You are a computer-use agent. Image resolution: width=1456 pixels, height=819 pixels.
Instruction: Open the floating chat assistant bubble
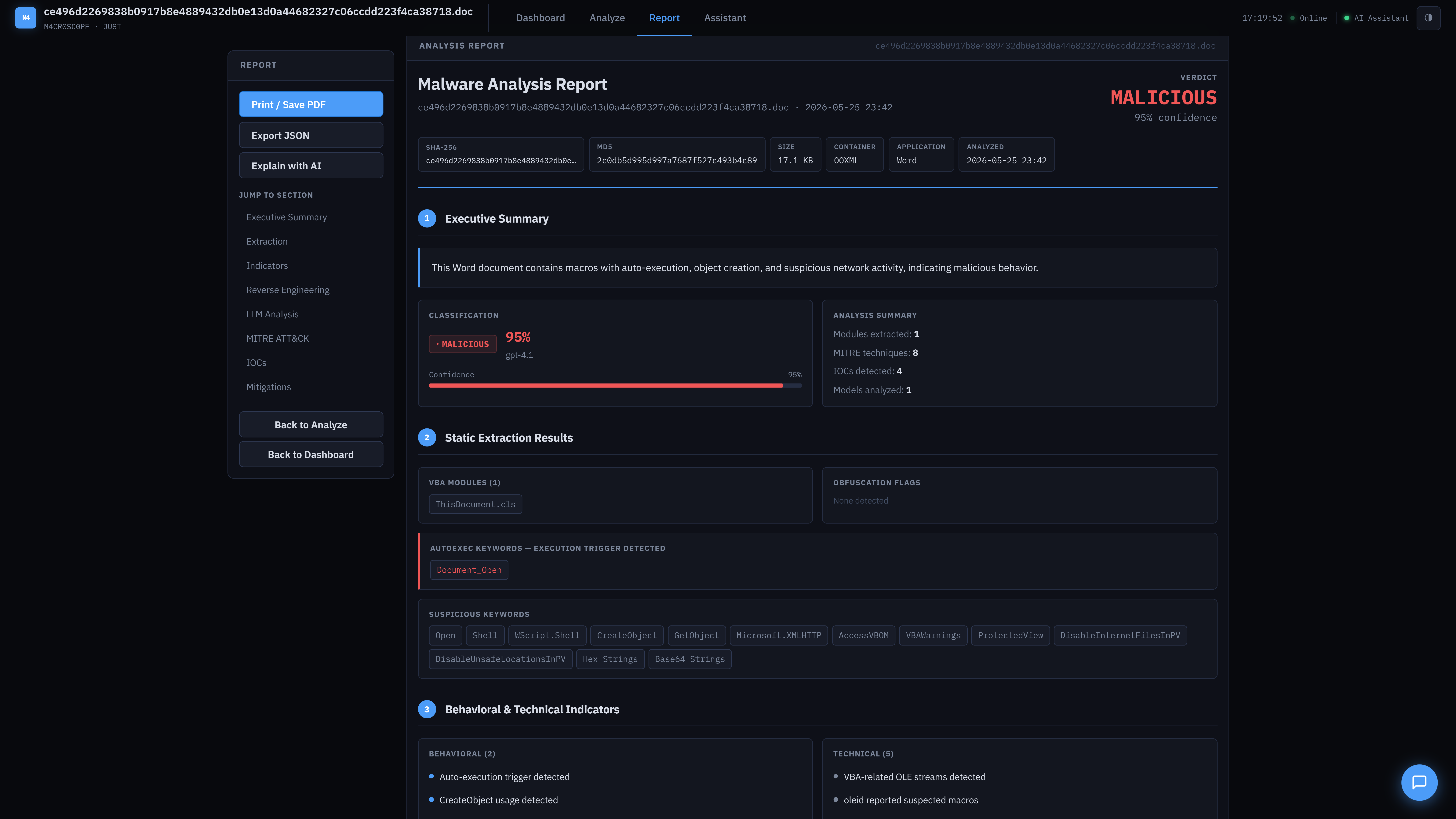(x=1419, y=782)
